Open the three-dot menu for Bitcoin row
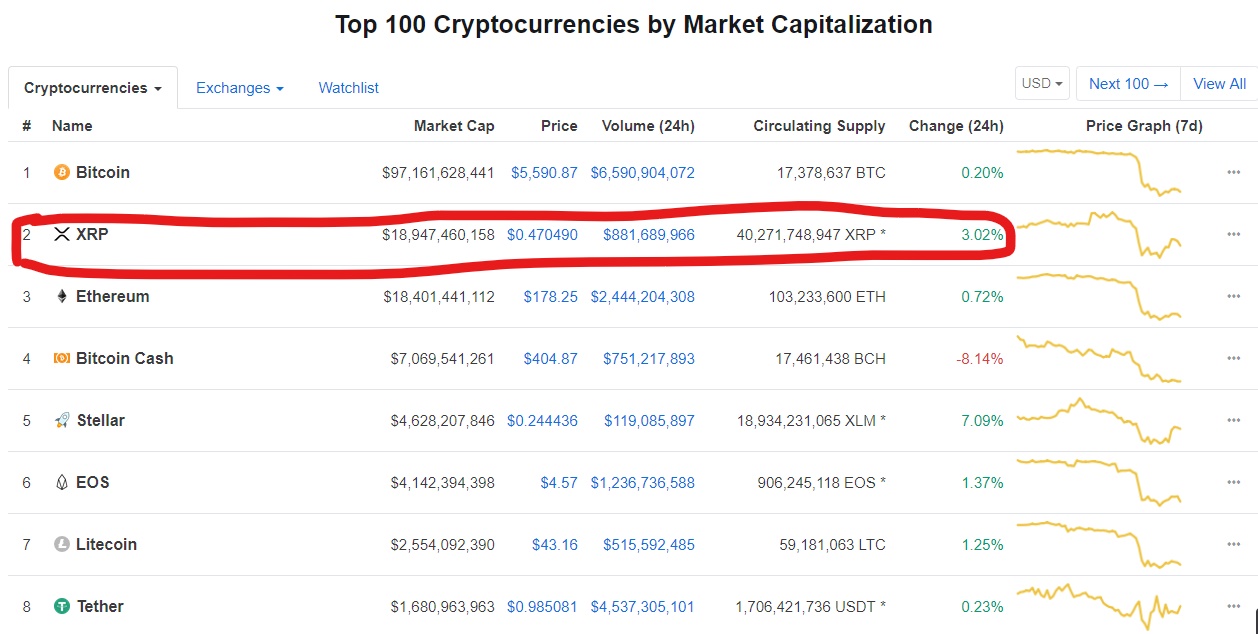 [x=1233, y=172]
